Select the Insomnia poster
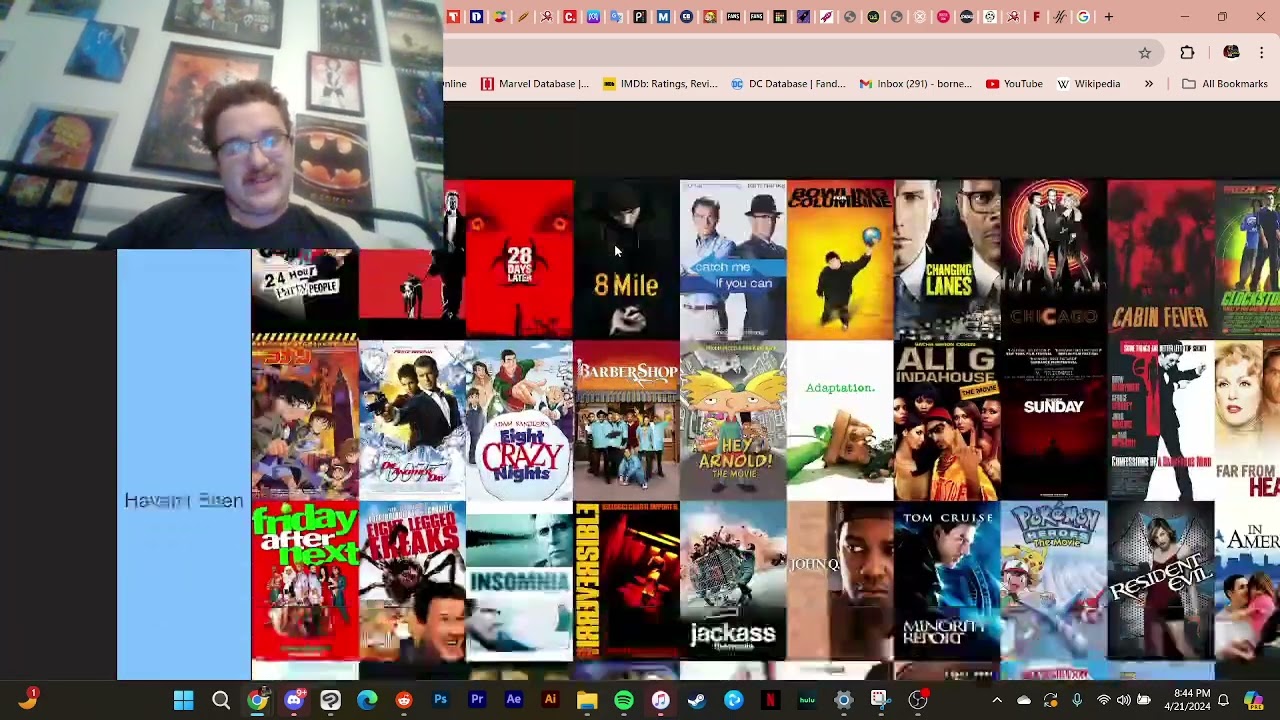 click(519, 581)
